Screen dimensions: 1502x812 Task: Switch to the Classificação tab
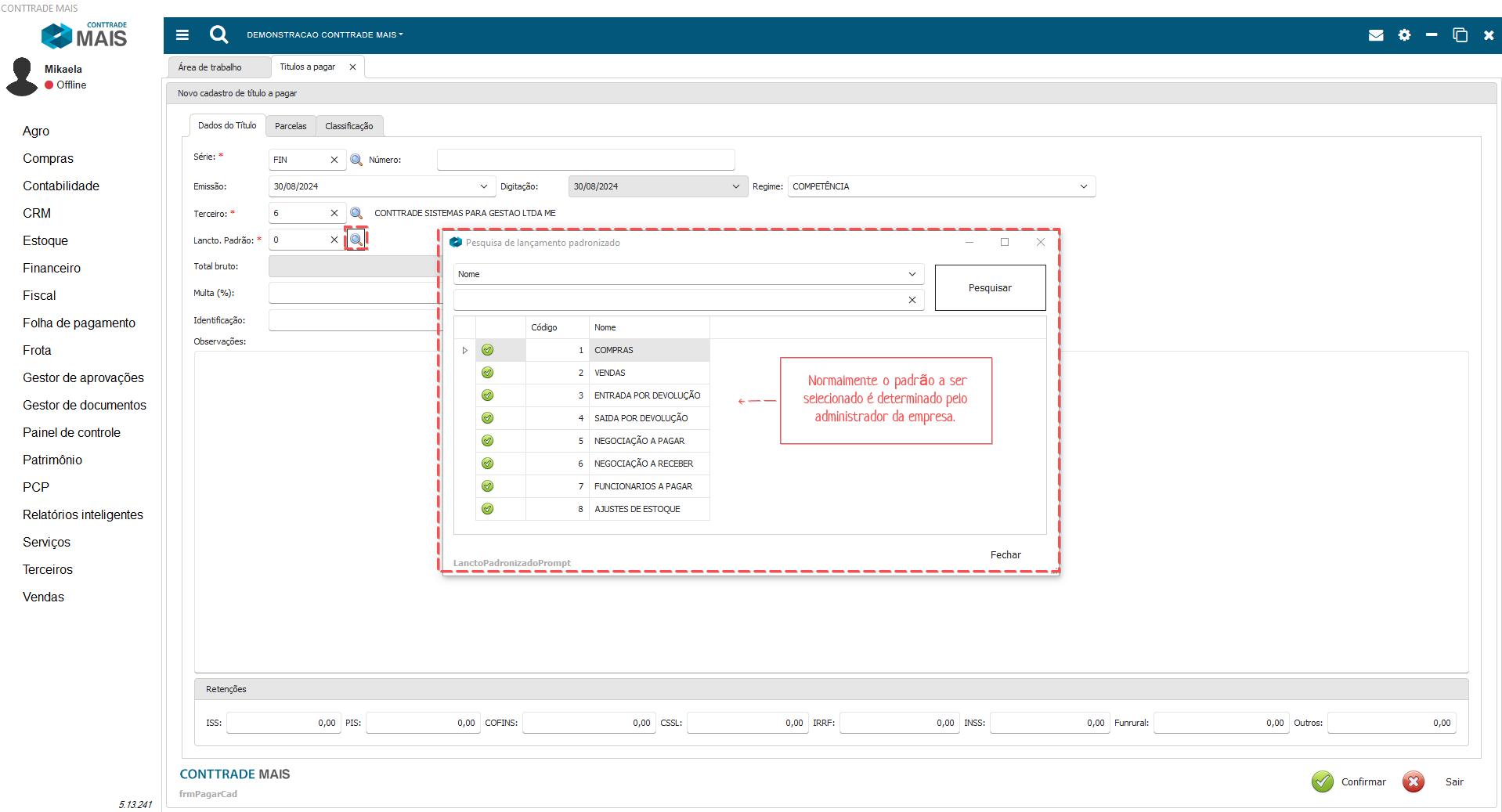point(348,126)
